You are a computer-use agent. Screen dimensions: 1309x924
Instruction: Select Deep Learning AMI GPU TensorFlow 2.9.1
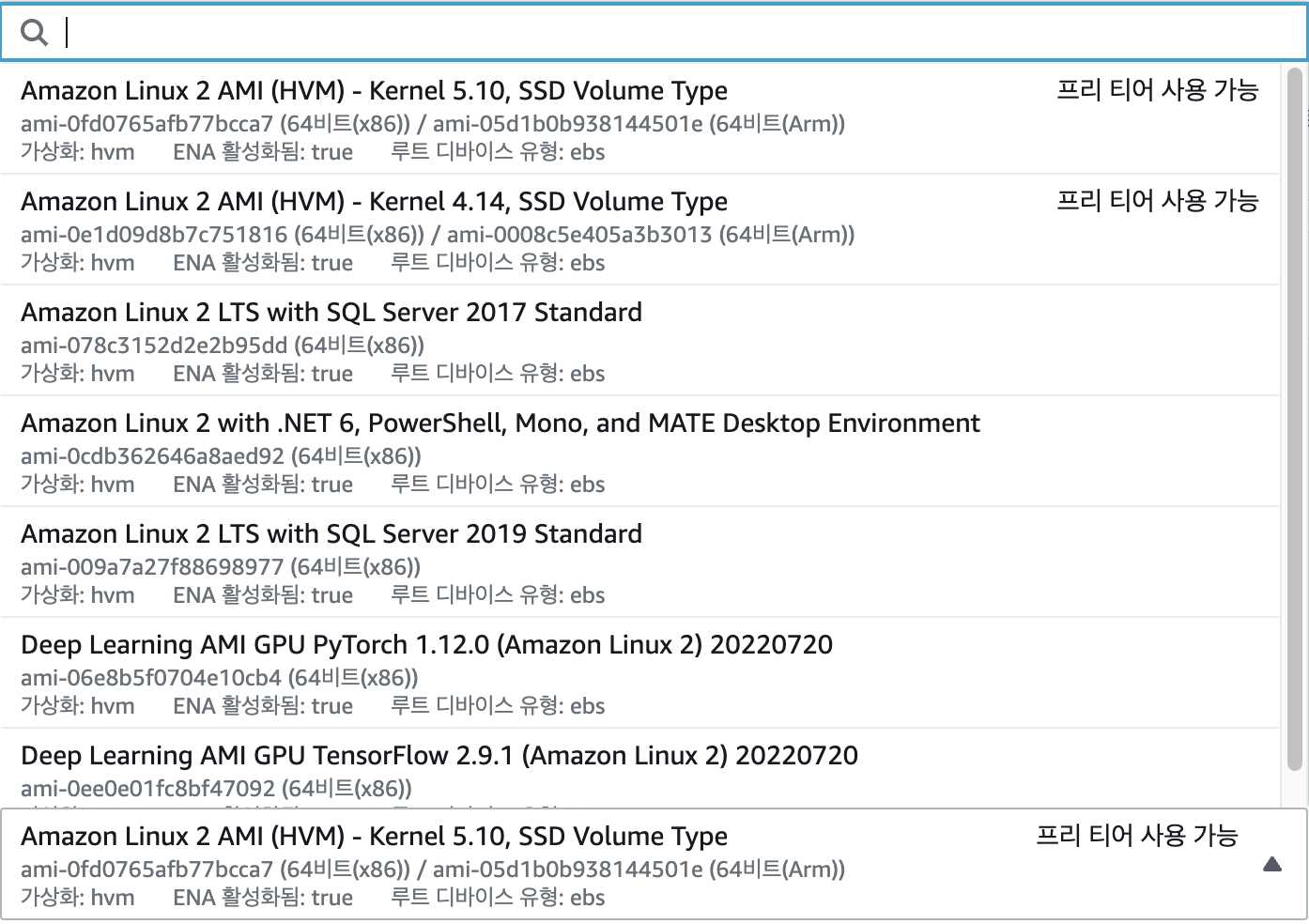(x=639, y=768)
